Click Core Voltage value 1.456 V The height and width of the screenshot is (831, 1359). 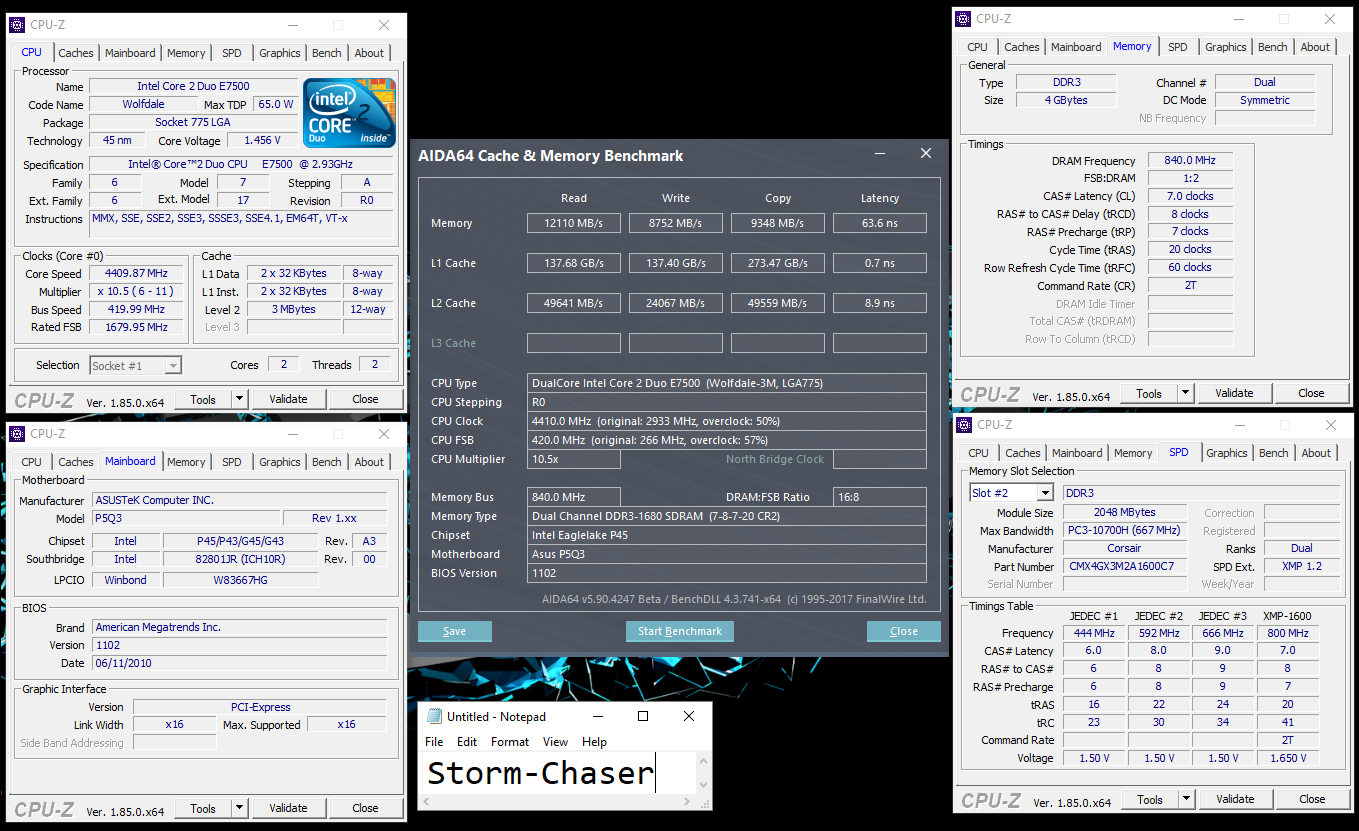[263, 141]
